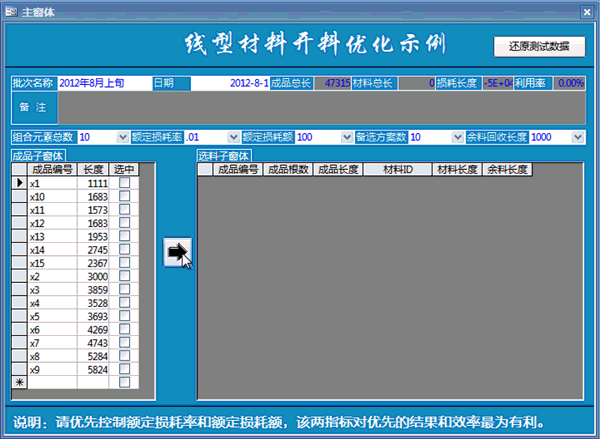This screenshot has height=439, width=600.
Task: Click the 还原测试数据 button
Action: click(x=539, y=47)
